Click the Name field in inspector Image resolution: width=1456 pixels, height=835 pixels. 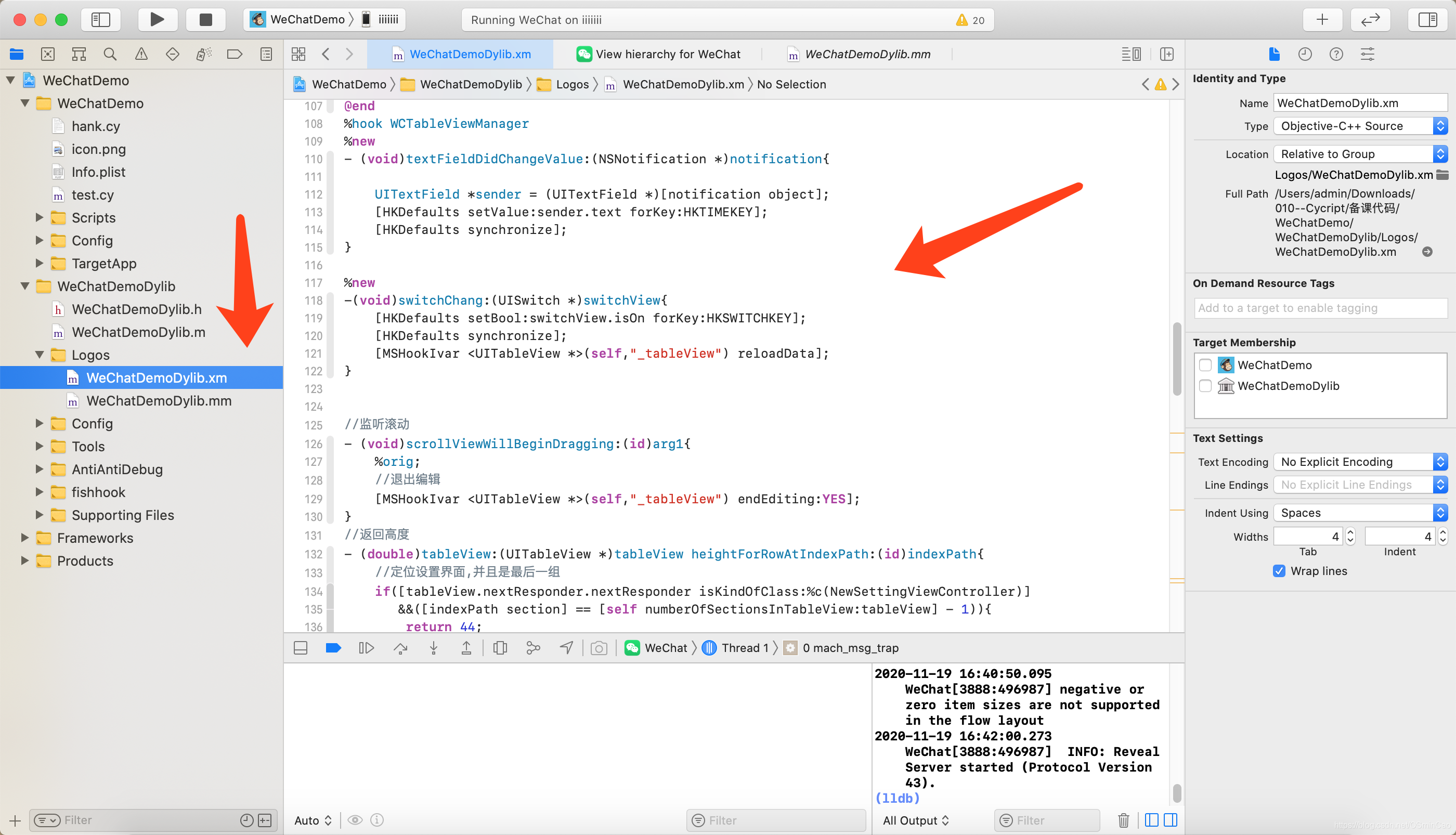[x=1360, y=103]
